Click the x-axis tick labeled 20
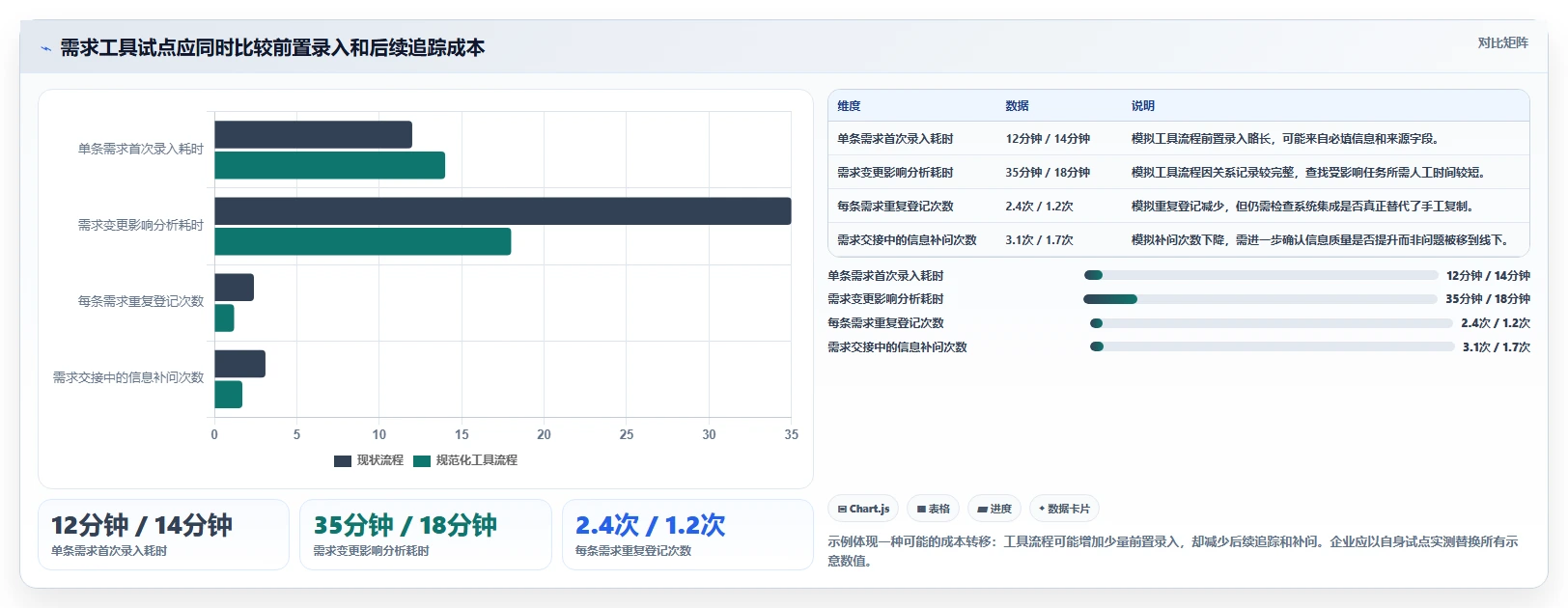Viewport: 1568px width, 608px height. point(544,434)
